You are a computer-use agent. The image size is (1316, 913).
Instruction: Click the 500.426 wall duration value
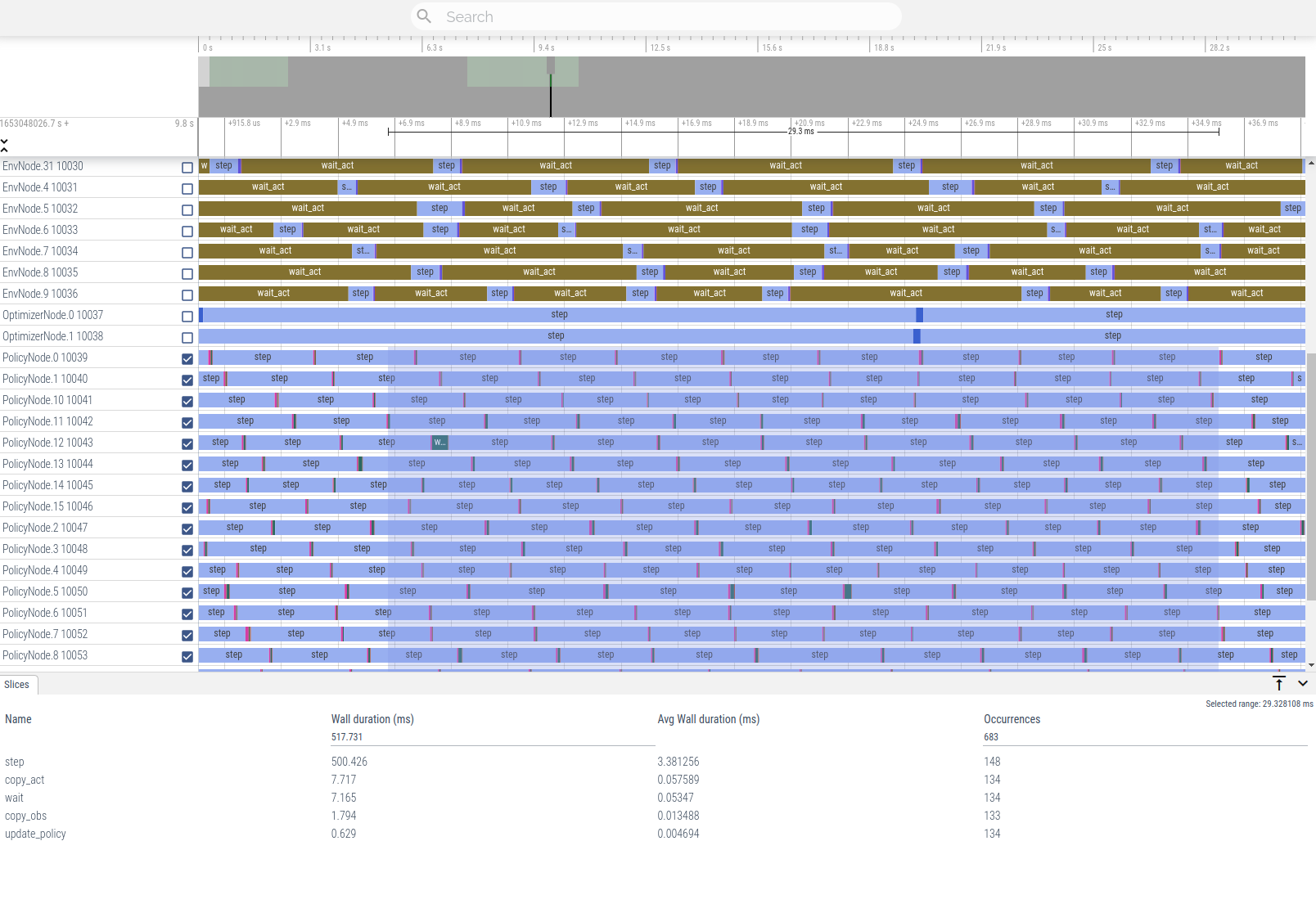349,762
